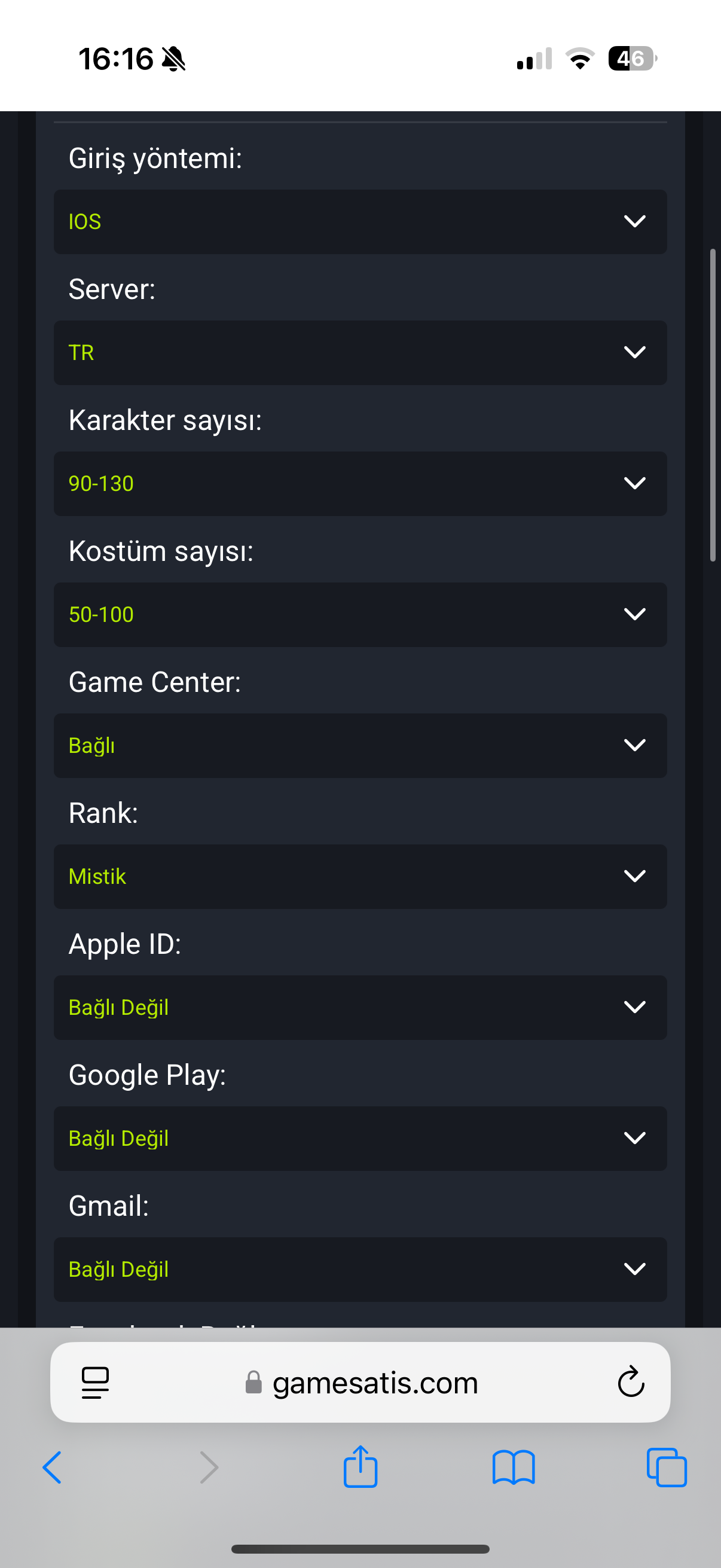Open the Gmail dropdown
This screenshot has height=1568, width=721.
click(360, 1268)
